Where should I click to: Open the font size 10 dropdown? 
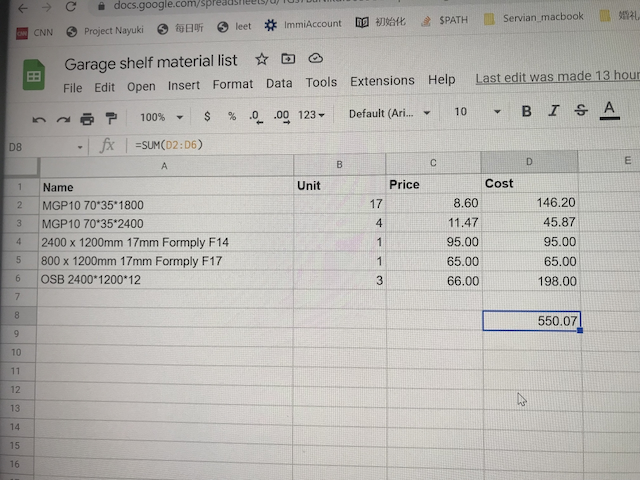tap(475, 112)
